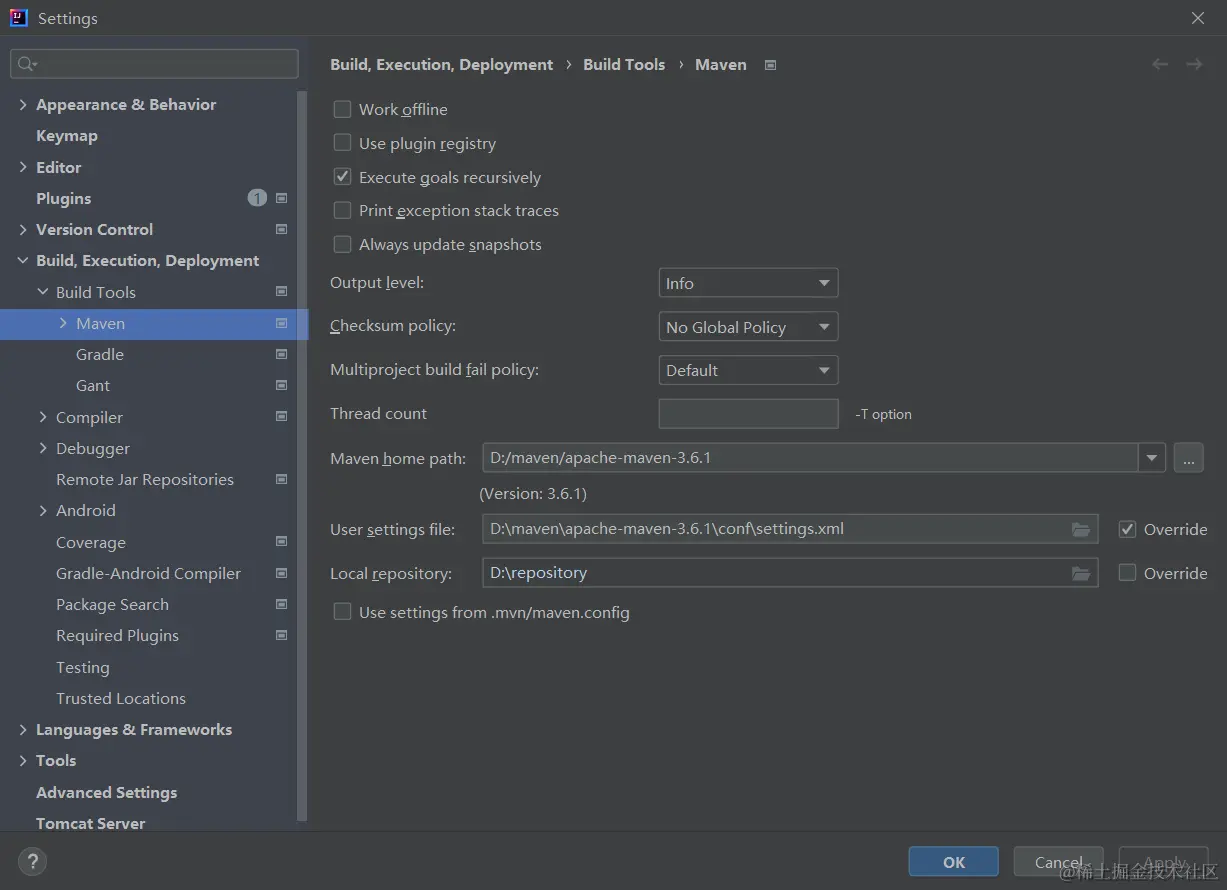Click the project-level icon beside Build Tools
Image resolution: width=1227 pixels, height=890 pixels.
tap(281, 292)
